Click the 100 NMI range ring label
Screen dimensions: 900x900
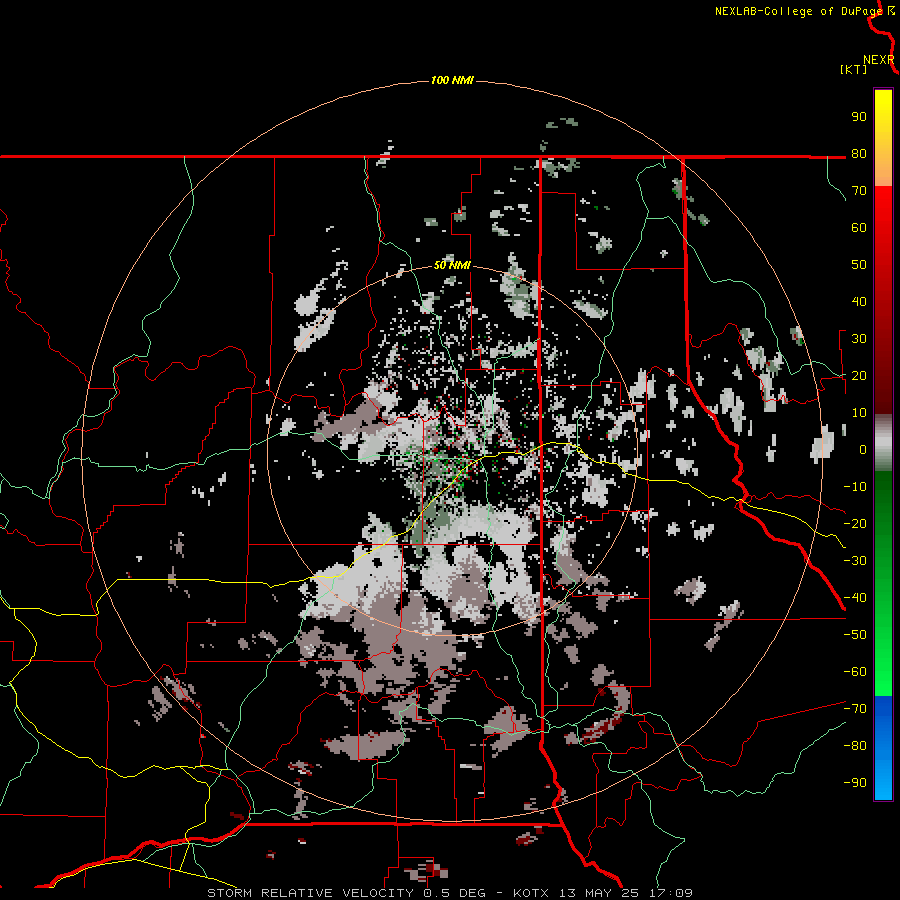(452, 80)
